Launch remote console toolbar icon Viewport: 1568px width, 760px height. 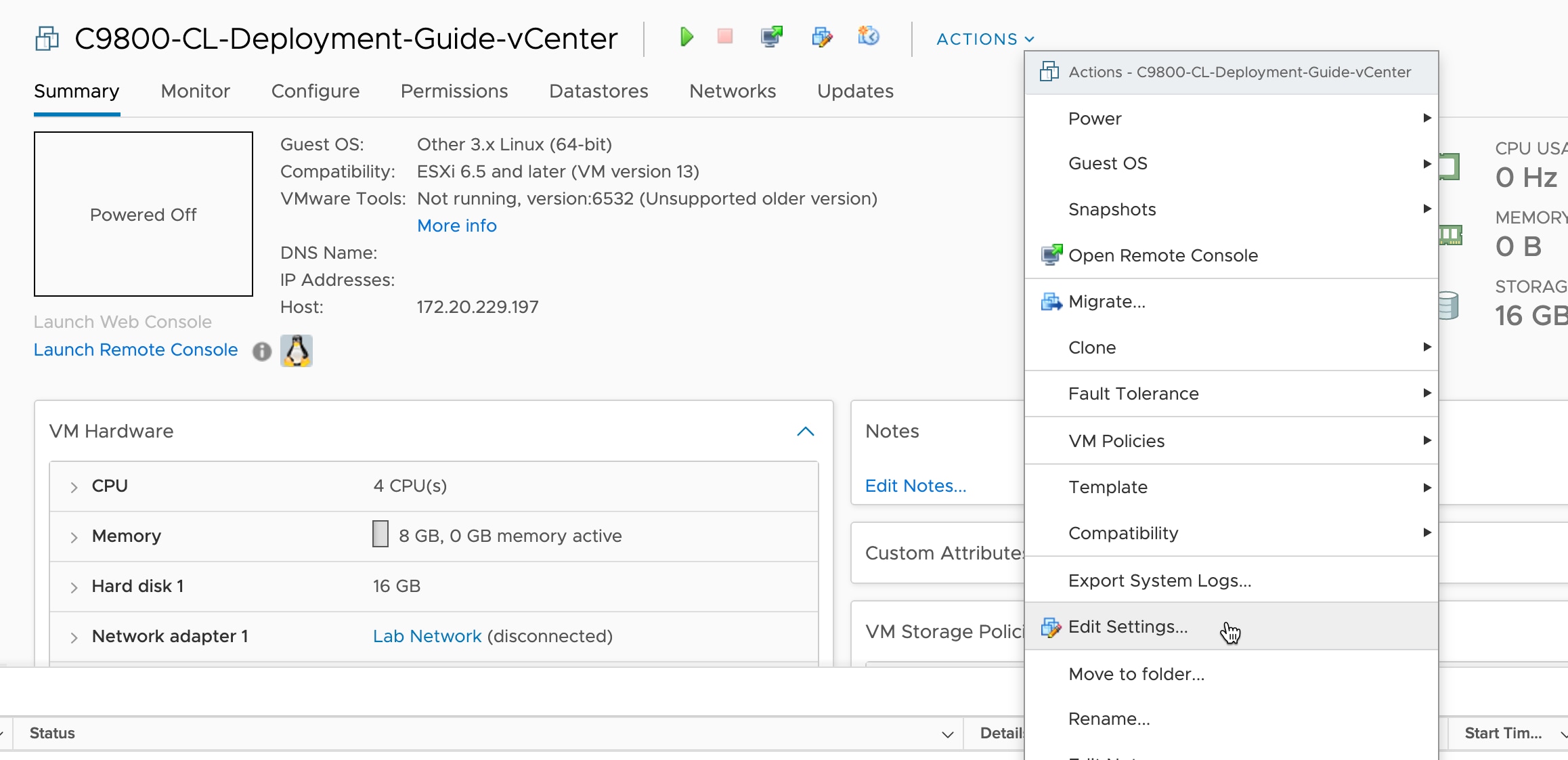(x=772, y=37)
